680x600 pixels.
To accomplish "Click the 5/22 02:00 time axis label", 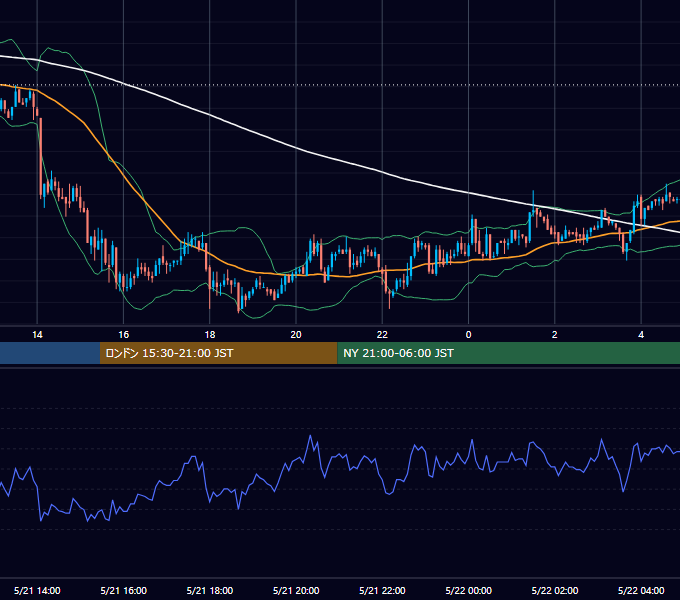I will [555, 590].
